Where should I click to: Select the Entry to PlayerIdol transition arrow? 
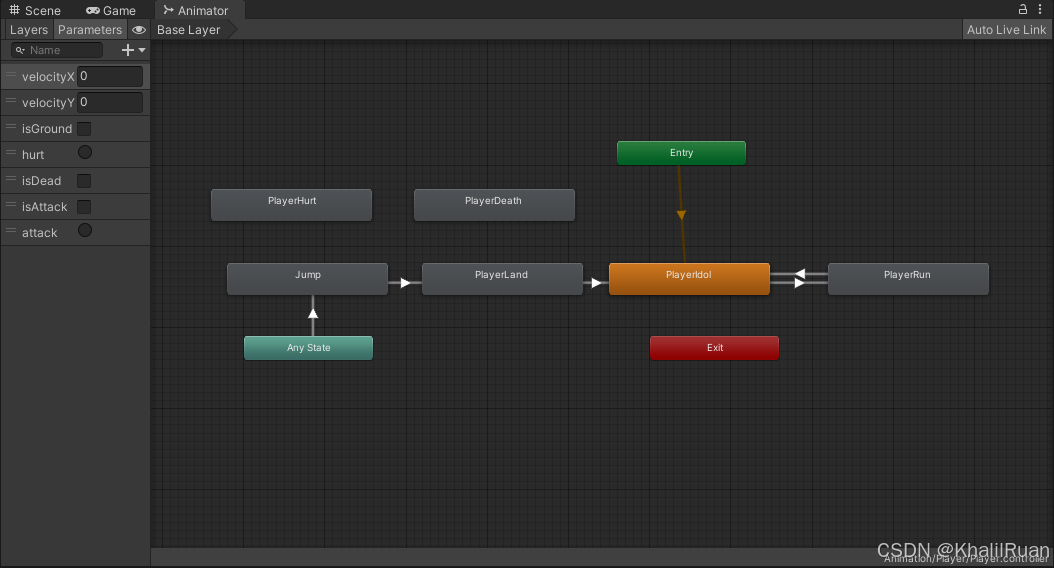(681, 214)
